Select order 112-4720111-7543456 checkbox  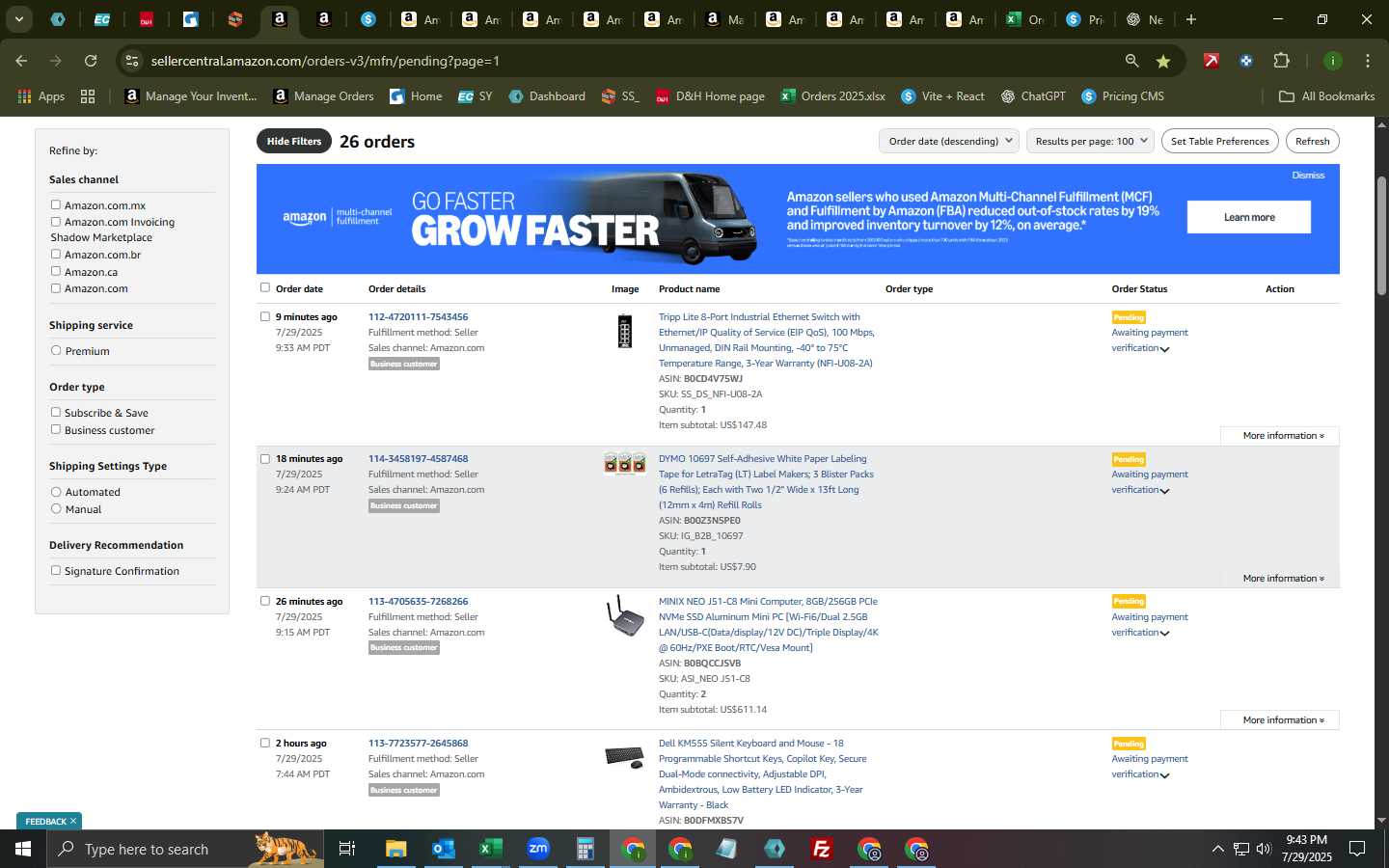coord(265,316)
